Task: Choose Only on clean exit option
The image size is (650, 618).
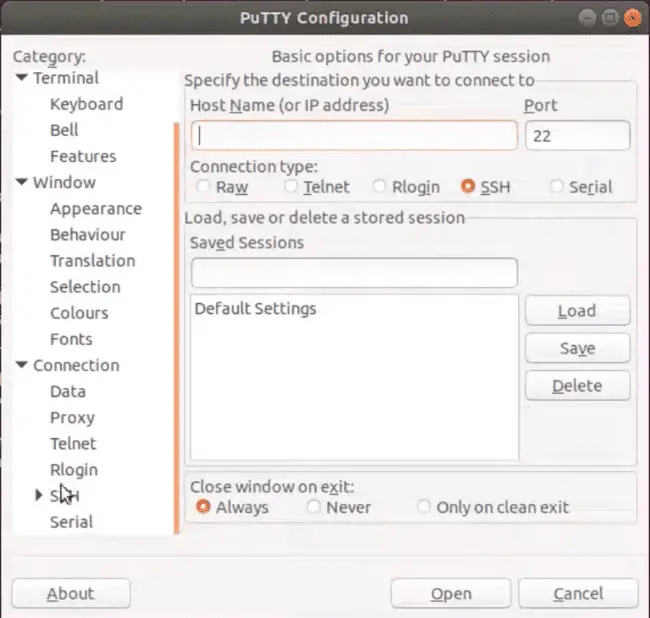Action: [424, 507]
